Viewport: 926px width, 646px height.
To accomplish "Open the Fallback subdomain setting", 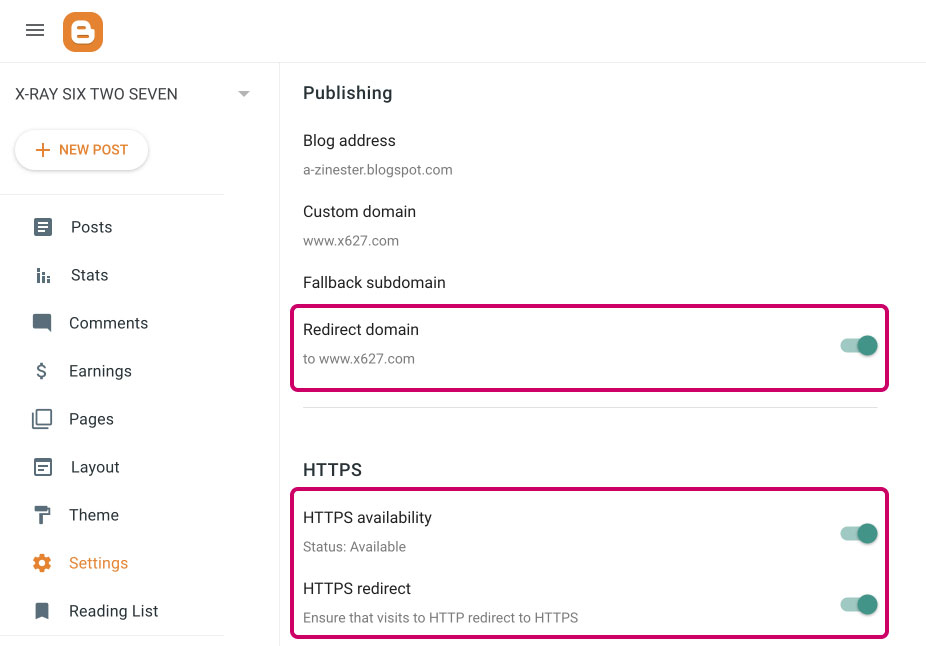I will [590, 282].
